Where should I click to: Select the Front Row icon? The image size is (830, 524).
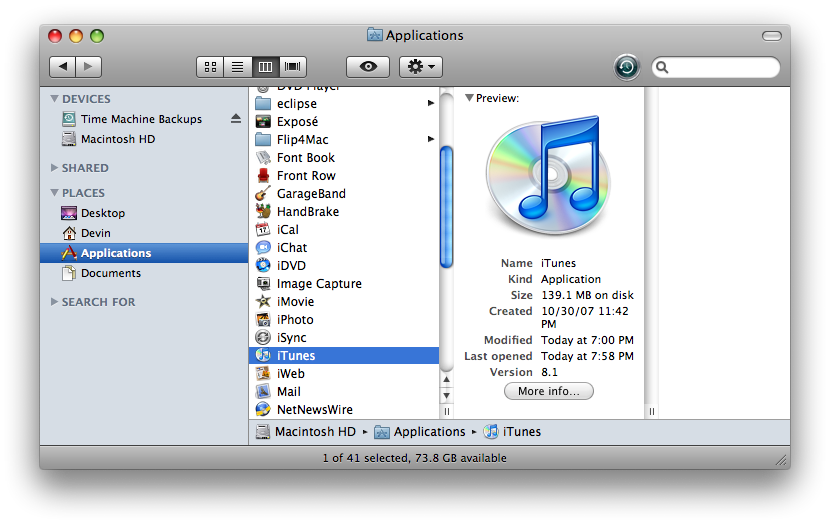(x=263, y=175)
